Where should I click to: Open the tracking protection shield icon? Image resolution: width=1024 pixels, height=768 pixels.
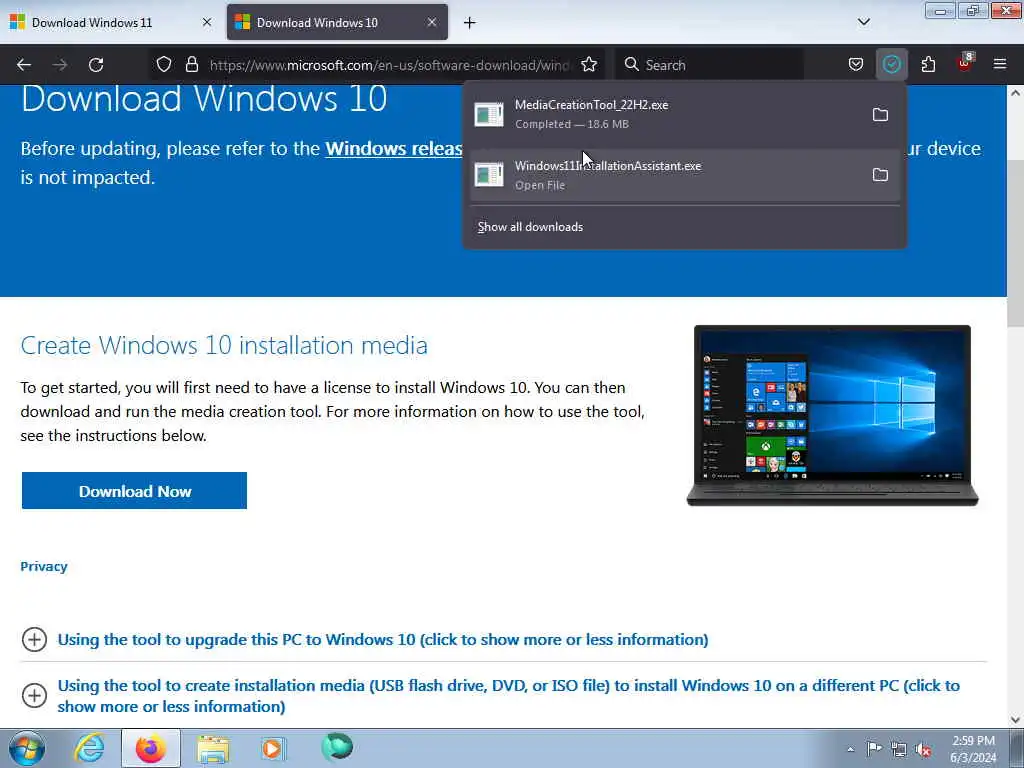[164, 65]
